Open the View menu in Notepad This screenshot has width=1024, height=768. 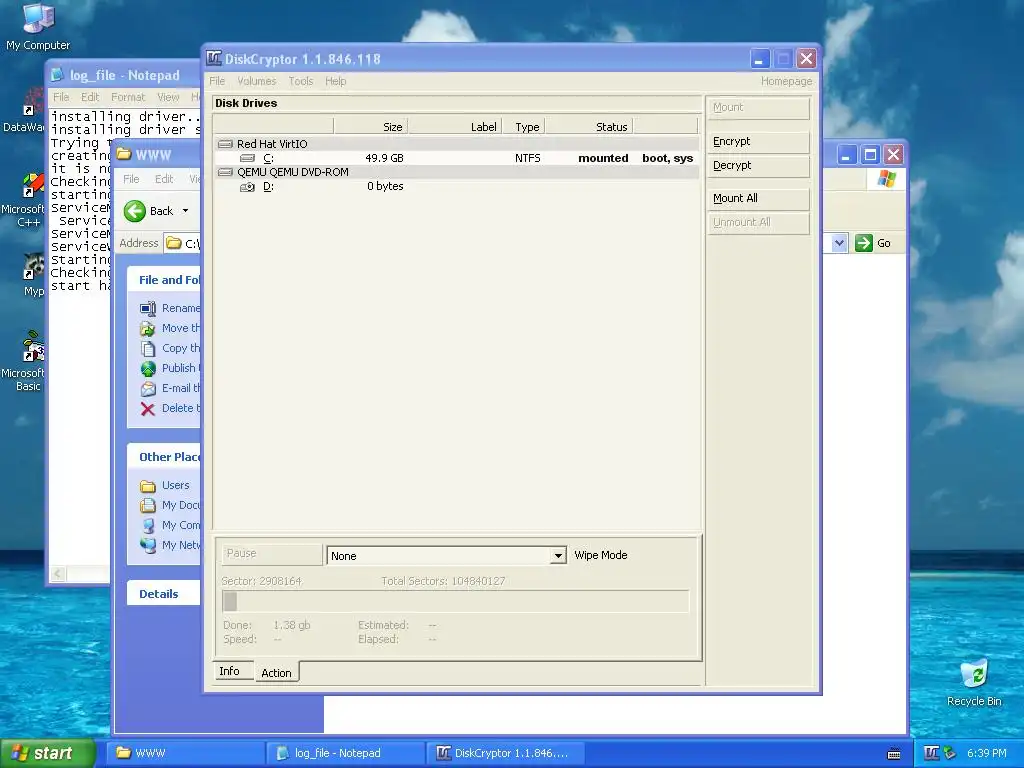tap(168, 97)
